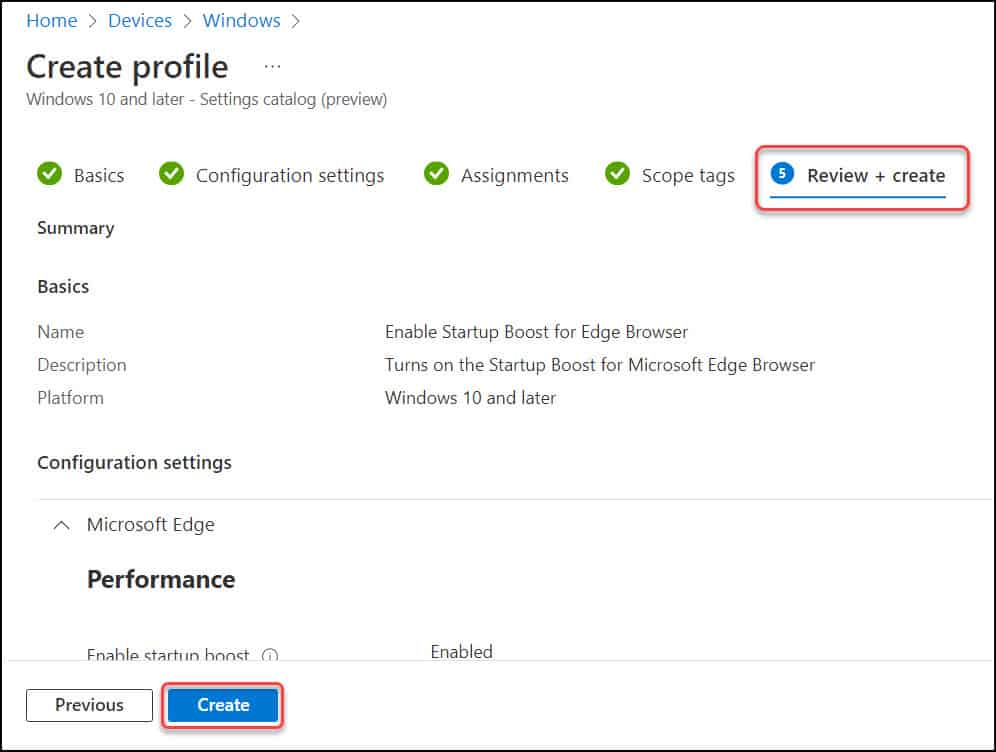The image size is (996, 752).
Task: Click the Microsoft Edge section title
Action: 151,525
